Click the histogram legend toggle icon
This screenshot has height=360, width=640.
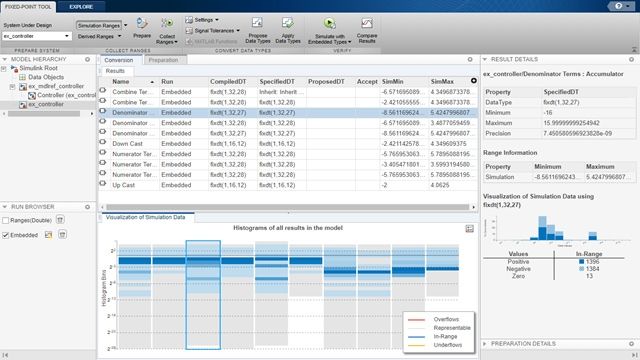coord(469,229)
